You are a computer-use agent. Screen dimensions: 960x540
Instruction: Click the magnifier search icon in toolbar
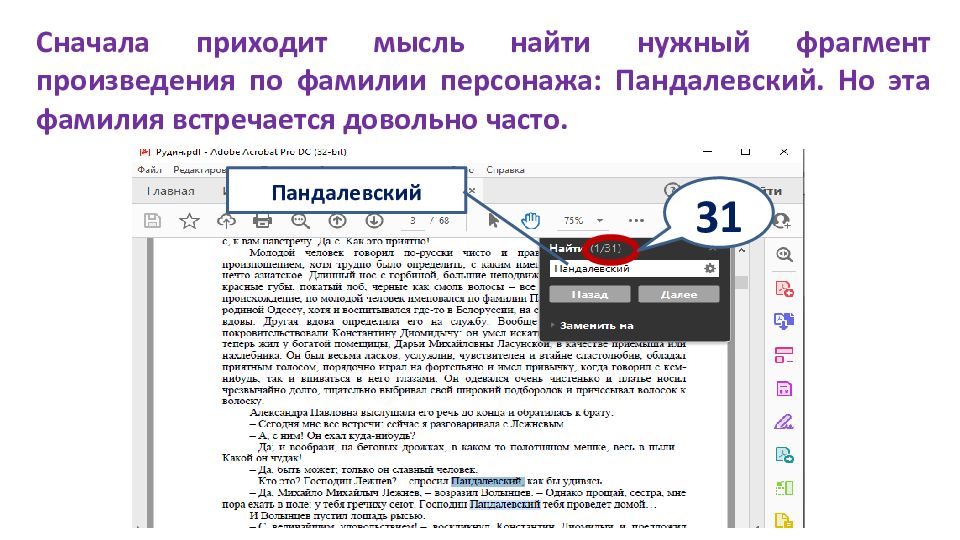300,220
